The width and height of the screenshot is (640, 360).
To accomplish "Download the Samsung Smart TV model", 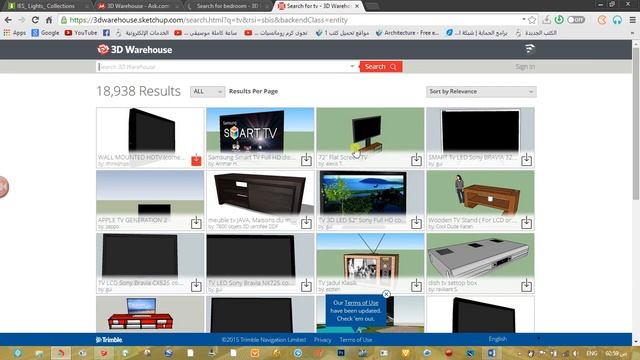I will tap(306, 160).
